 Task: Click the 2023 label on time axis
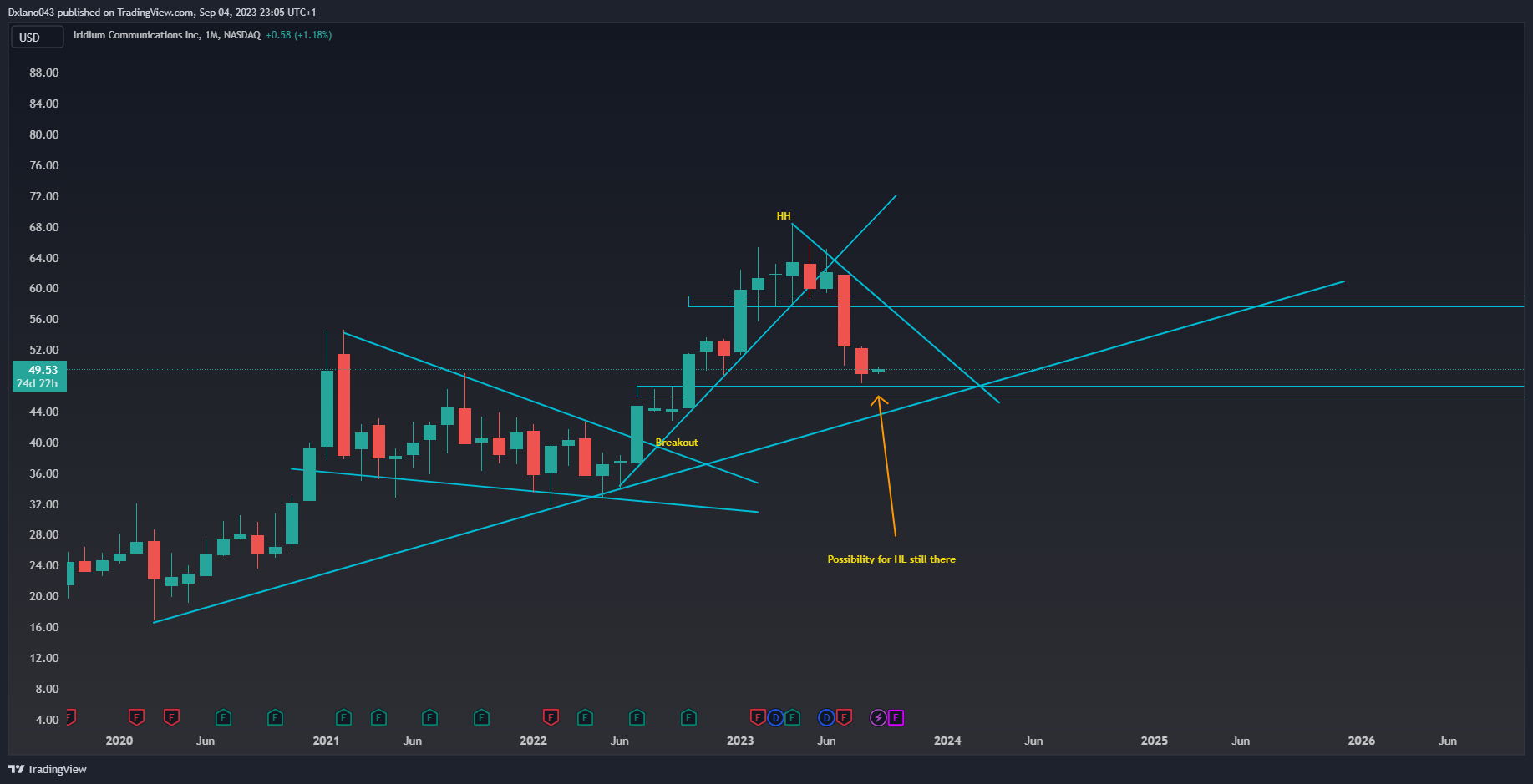pos(740,741)
